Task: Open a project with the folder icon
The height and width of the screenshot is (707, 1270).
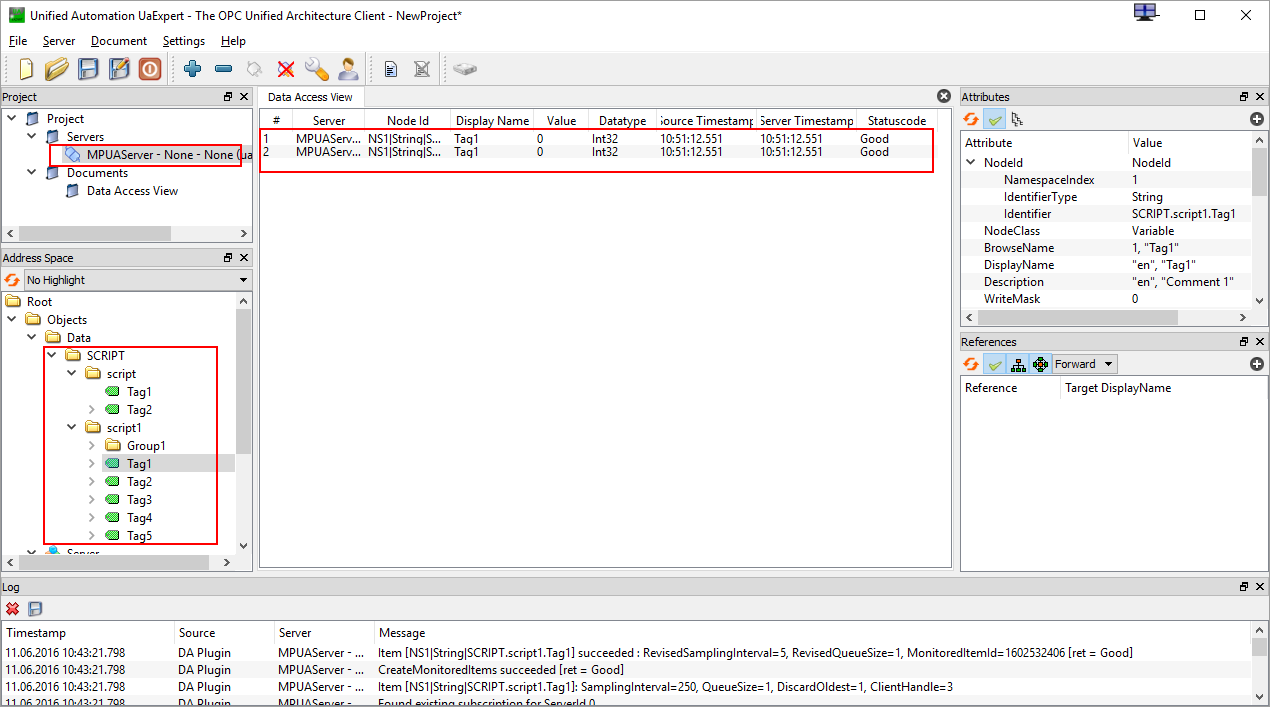Action: [x=57, y=69]
